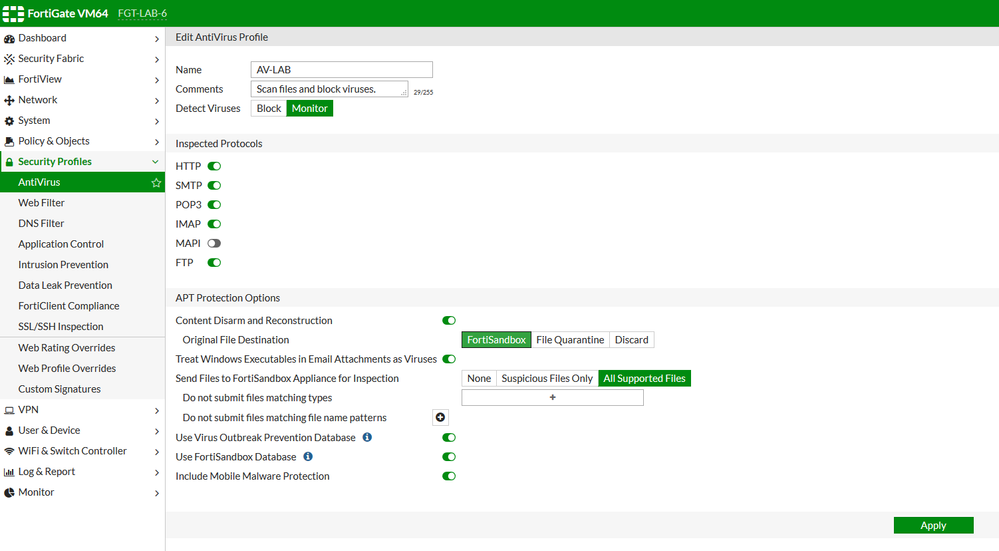Click the User & Device icon
This screenshot has width=999, height=551.
pyautogui.click(x=9, y=431)
